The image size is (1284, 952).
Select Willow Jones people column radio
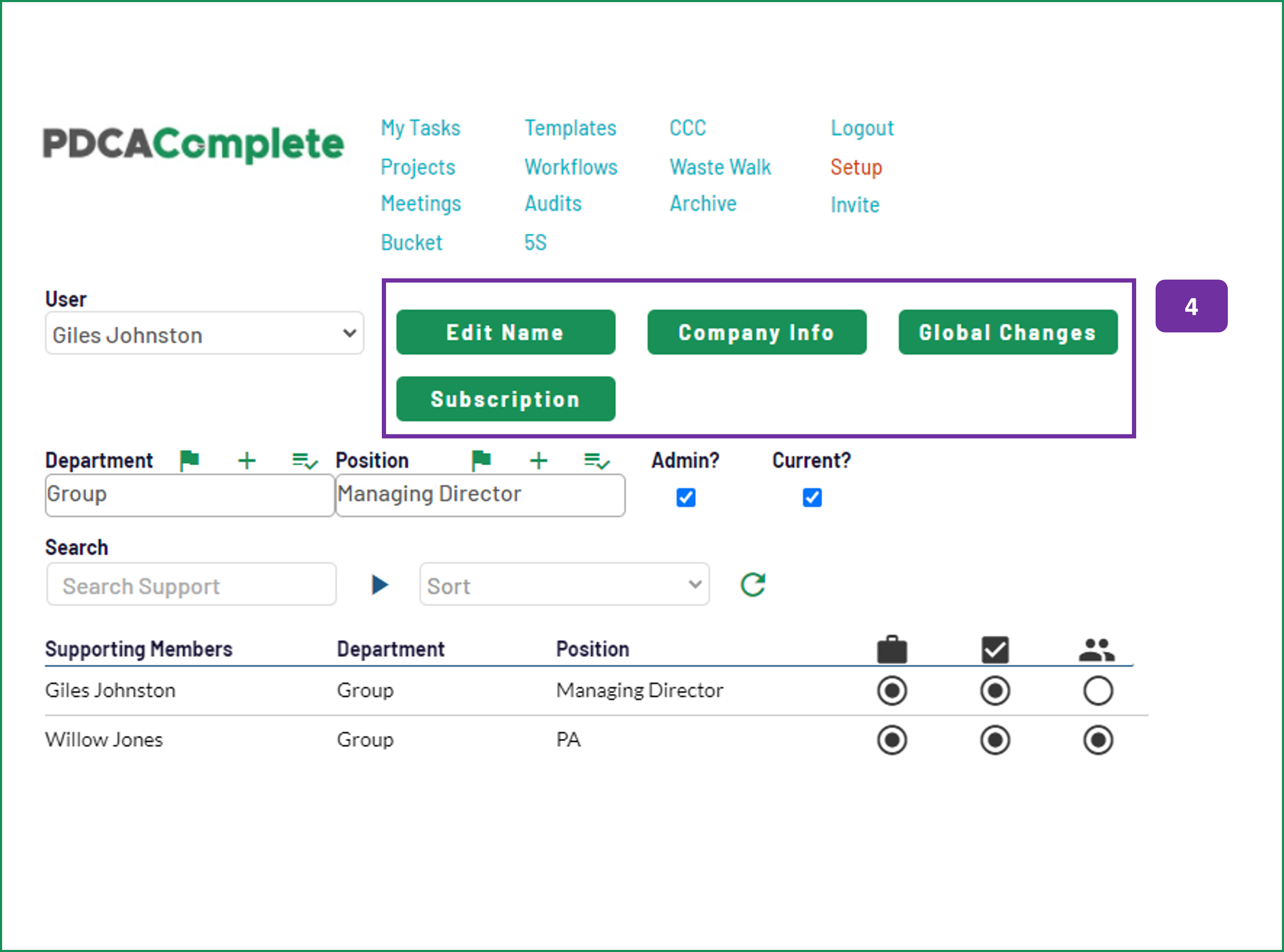[x=1098, y=740]
